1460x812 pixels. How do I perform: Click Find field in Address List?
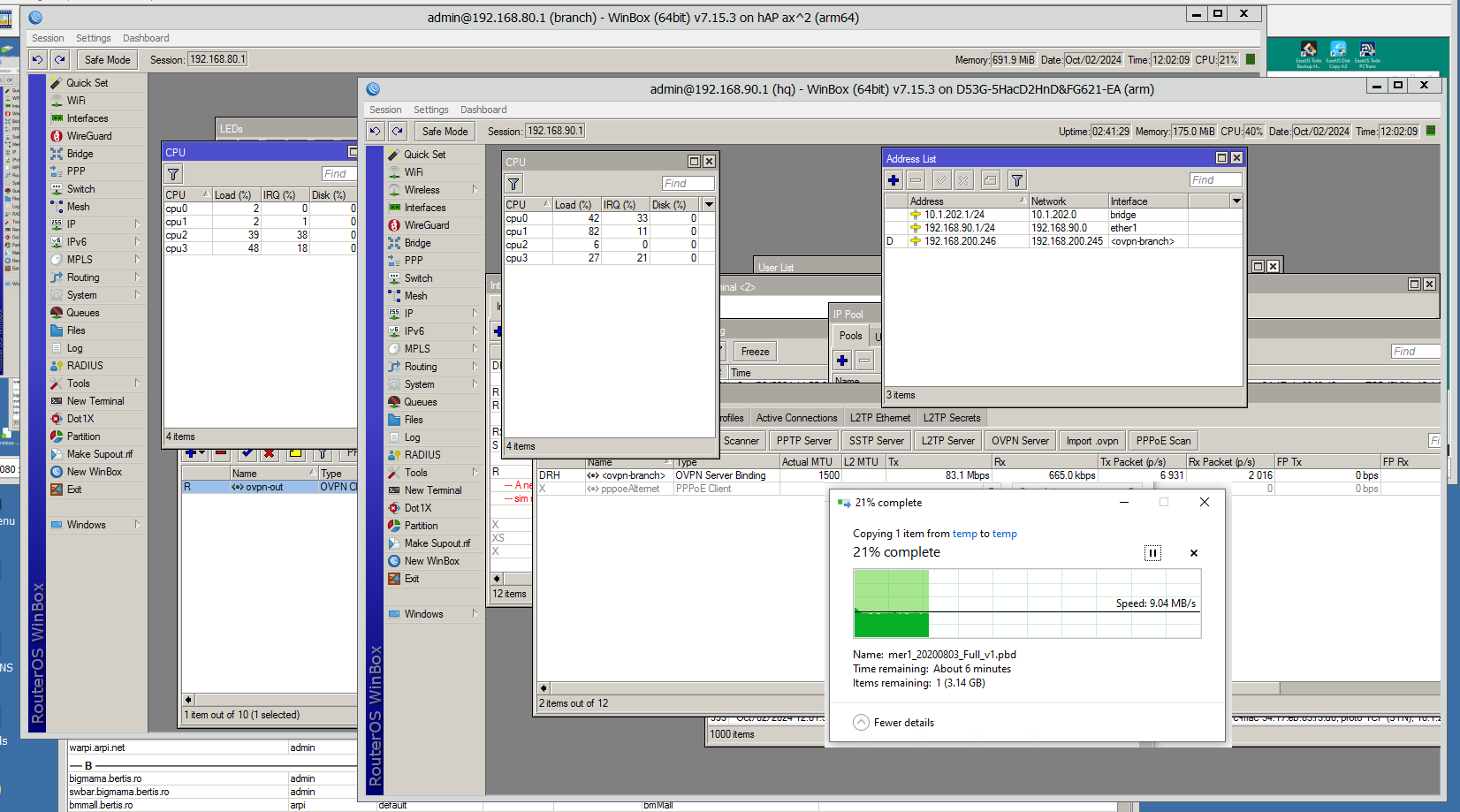coord(1215,180)
